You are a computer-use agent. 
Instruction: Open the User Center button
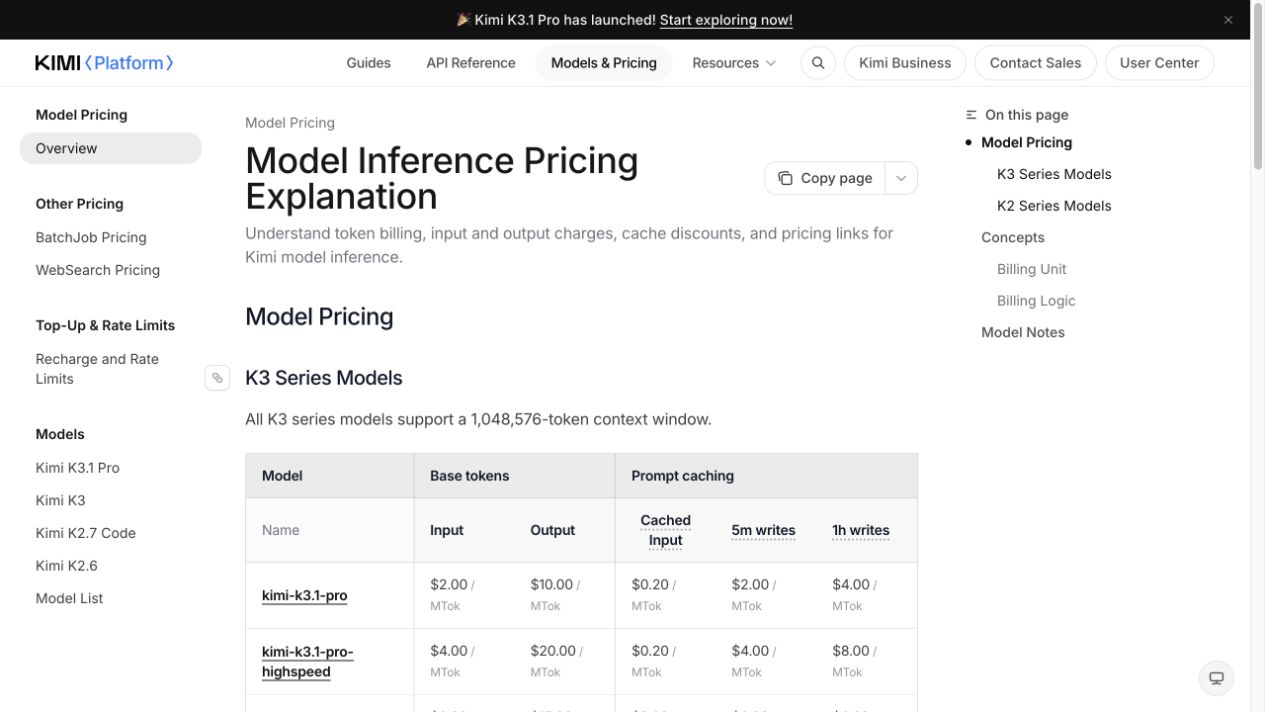(1159, 63)
